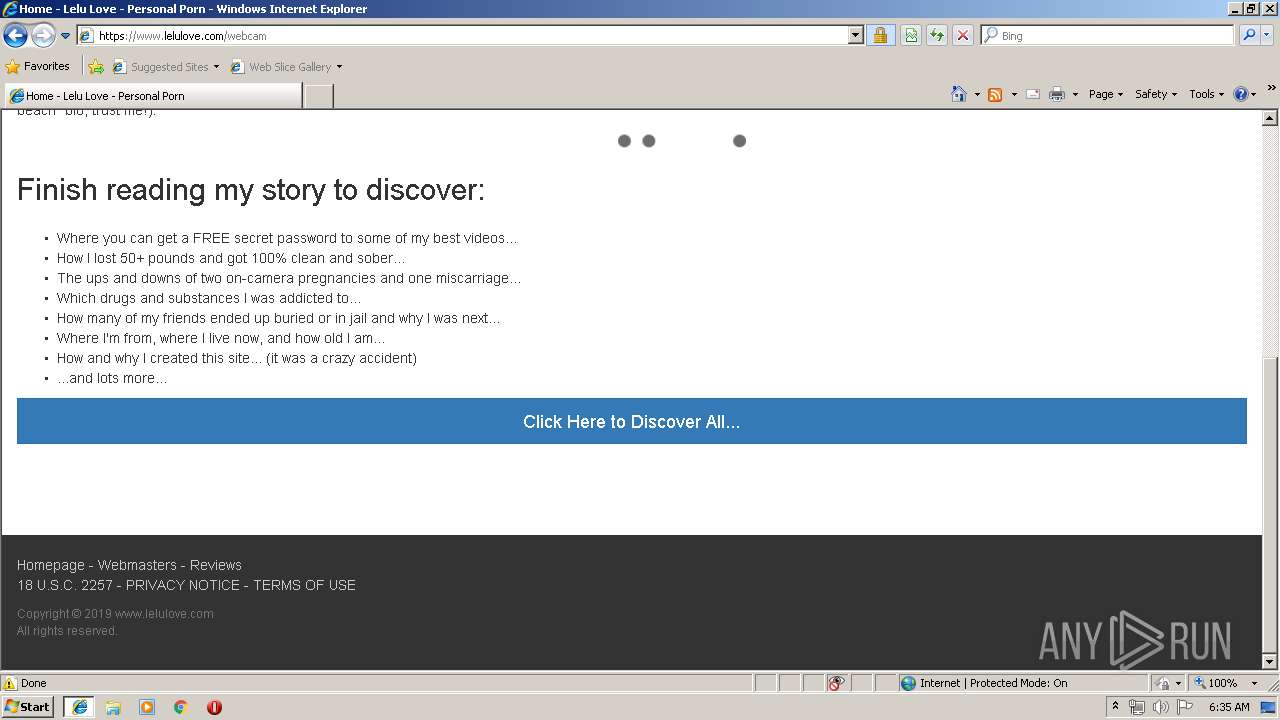Click the scrollbar up arrow

[x=1270, y=118]
